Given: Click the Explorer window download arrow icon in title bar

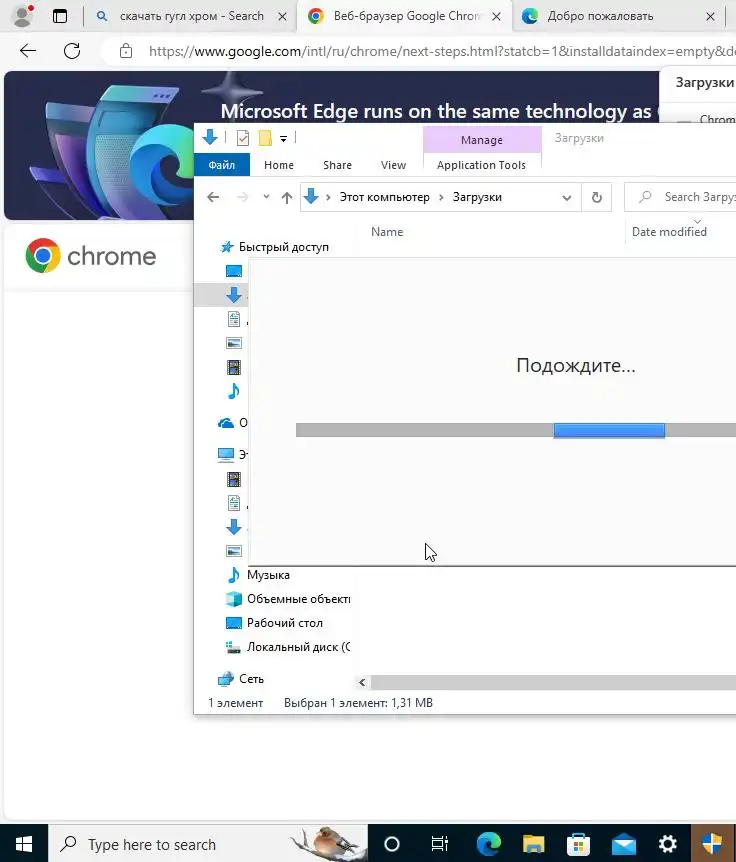Looking at the screenshot, I should click(210, 137).
